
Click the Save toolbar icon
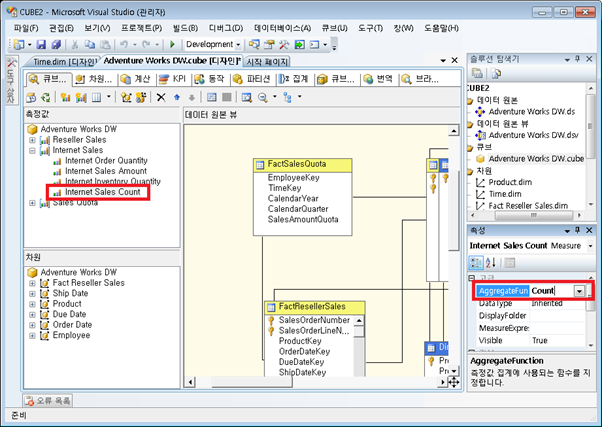point(41,45)
